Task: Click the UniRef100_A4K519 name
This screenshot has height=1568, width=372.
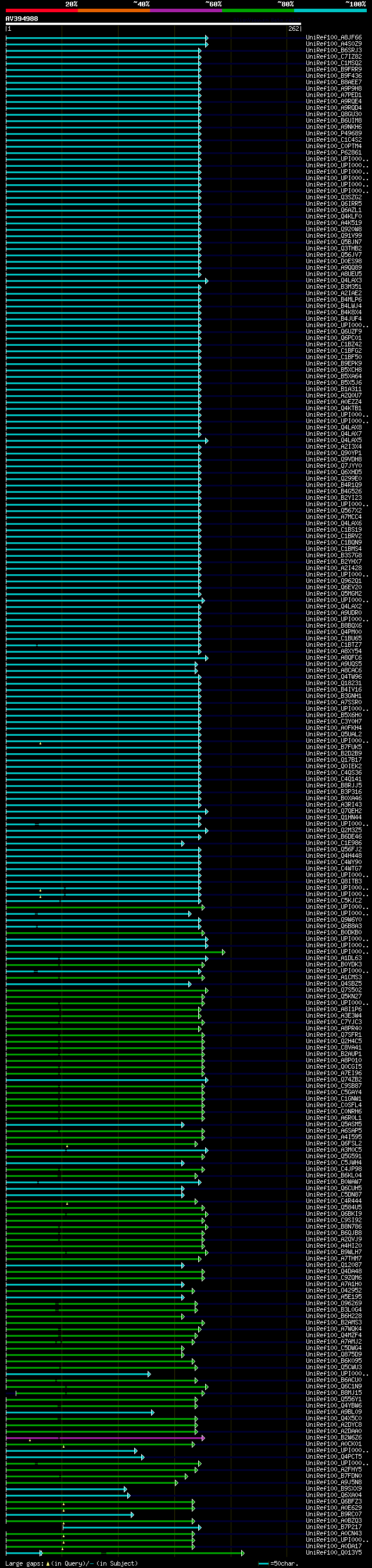Action: click(334, 223)
